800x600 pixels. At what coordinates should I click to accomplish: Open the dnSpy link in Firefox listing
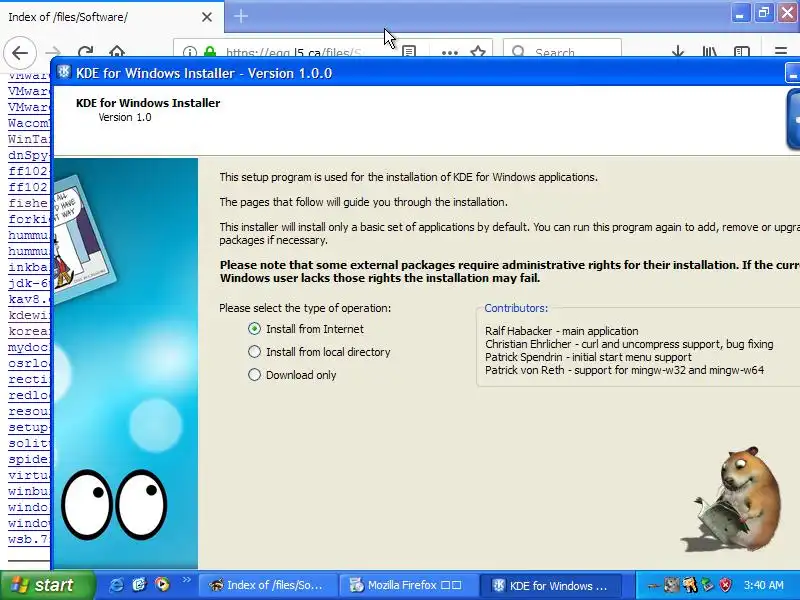(x=29, y=155)
